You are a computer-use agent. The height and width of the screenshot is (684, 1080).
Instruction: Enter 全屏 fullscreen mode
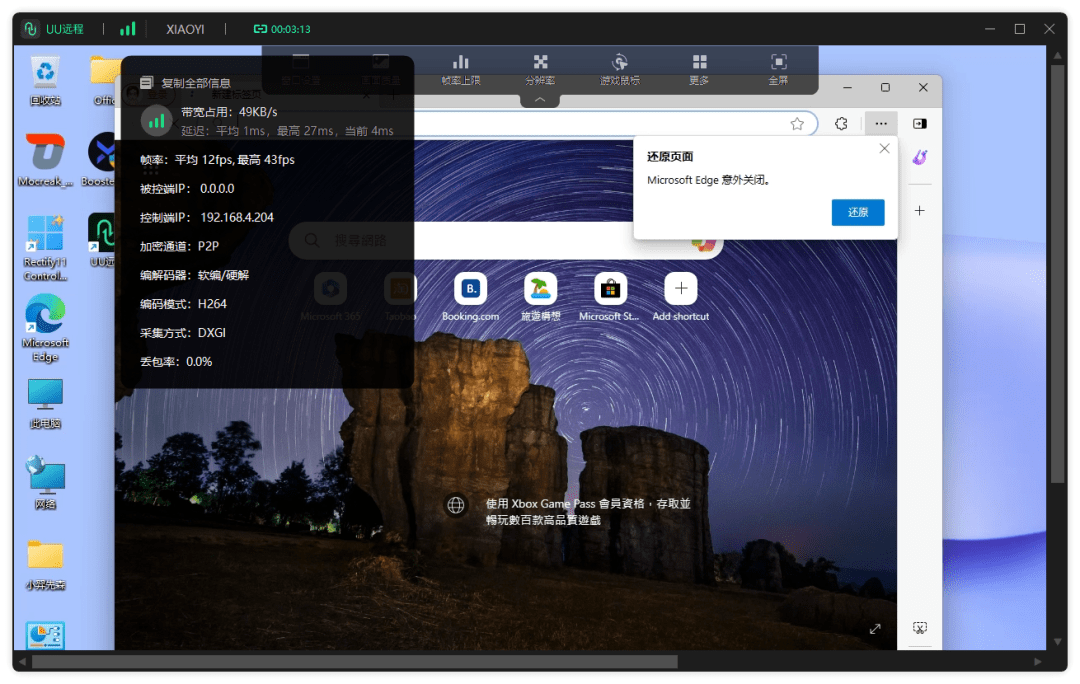click(x=778, y=70)
